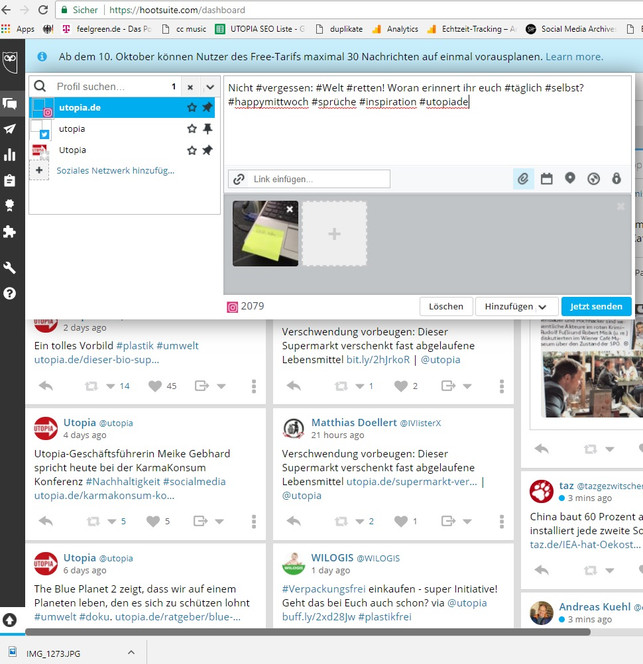Open the Assignments clipboard icon
The image size is (643, 664).
pos(10,180)
